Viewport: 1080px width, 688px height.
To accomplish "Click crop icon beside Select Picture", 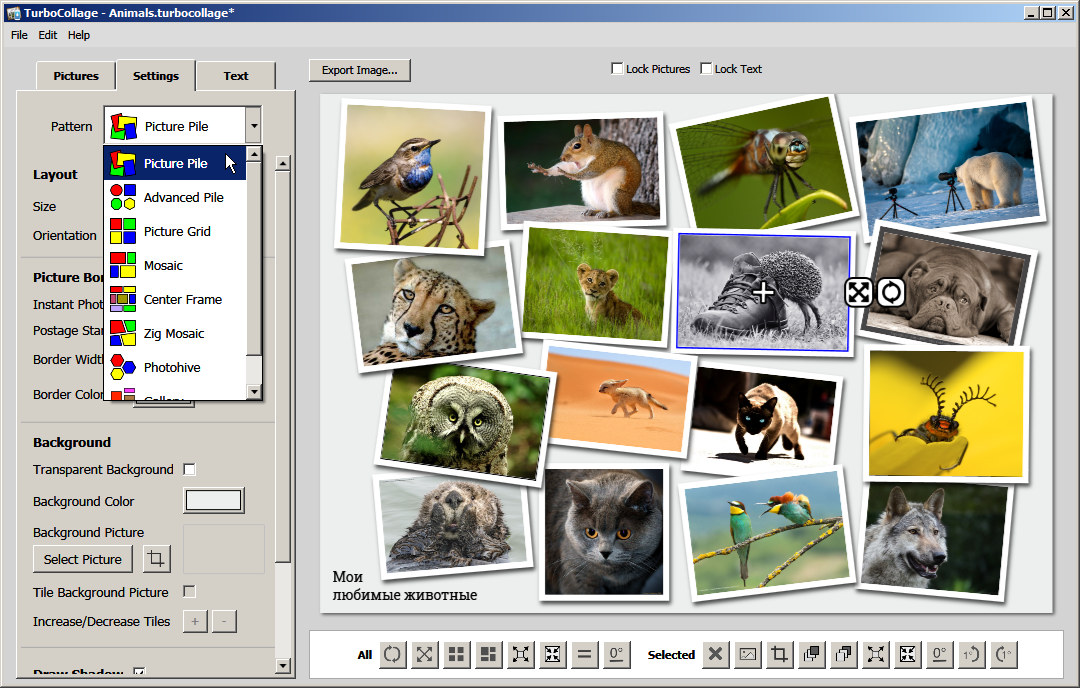I will point(155,559).
